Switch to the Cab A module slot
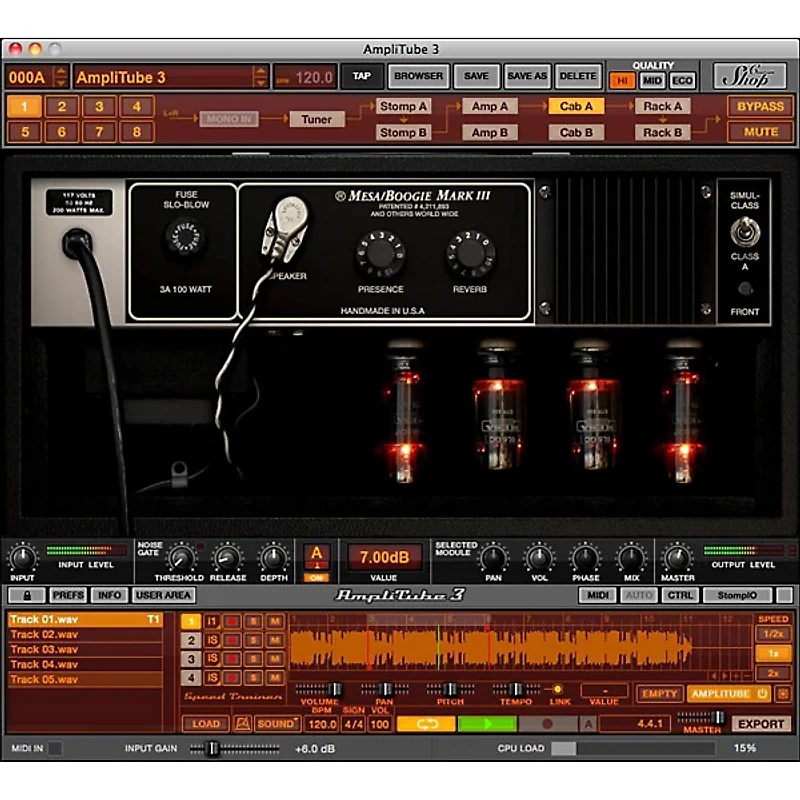 point(577,105)
